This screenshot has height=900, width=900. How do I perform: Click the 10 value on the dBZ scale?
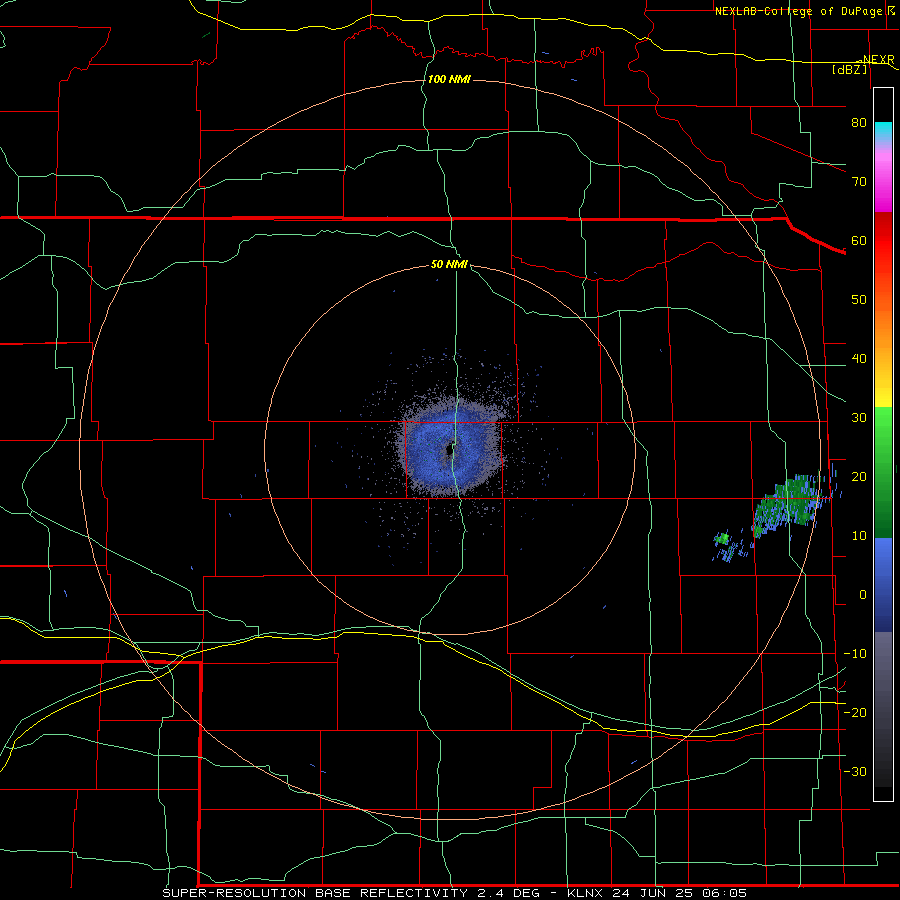tap(859, 536)
